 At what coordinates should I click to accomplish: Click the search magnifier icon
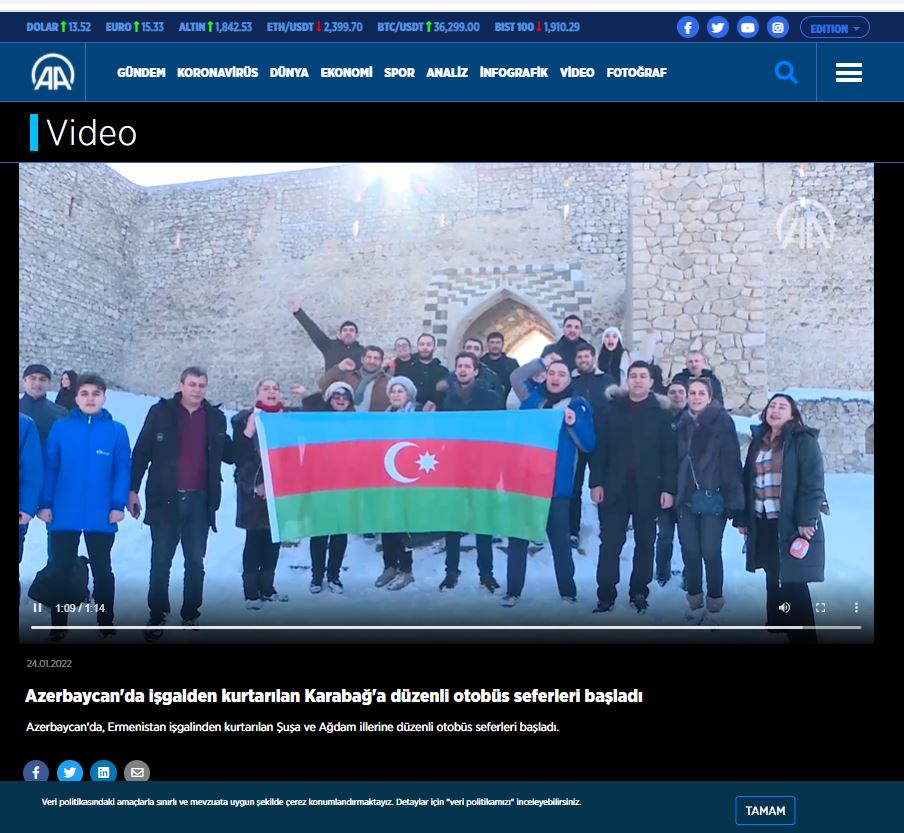[x=786, y=73]
